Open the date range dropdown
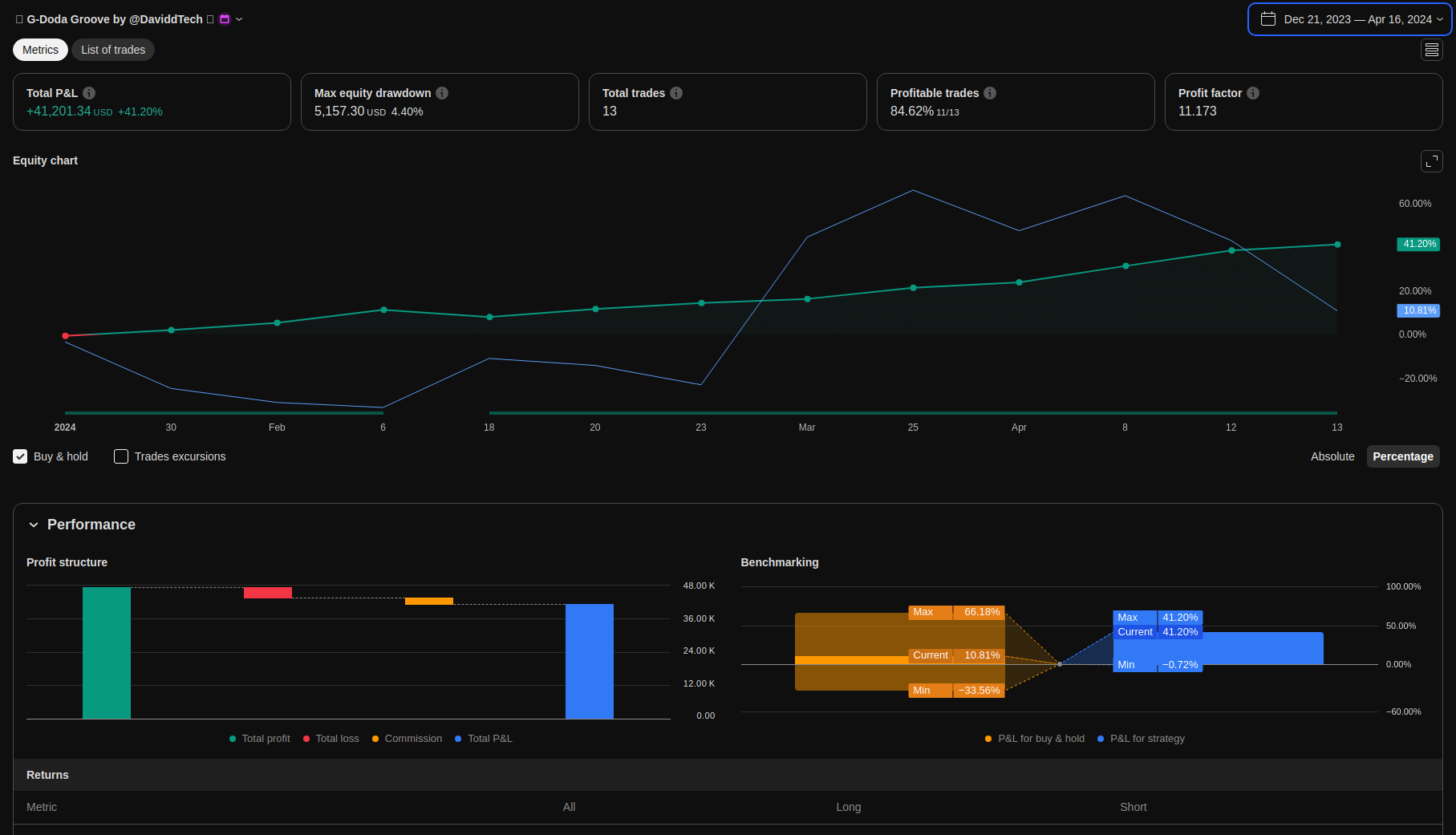Screen dimensions: 1456x835 (1350, 19)
